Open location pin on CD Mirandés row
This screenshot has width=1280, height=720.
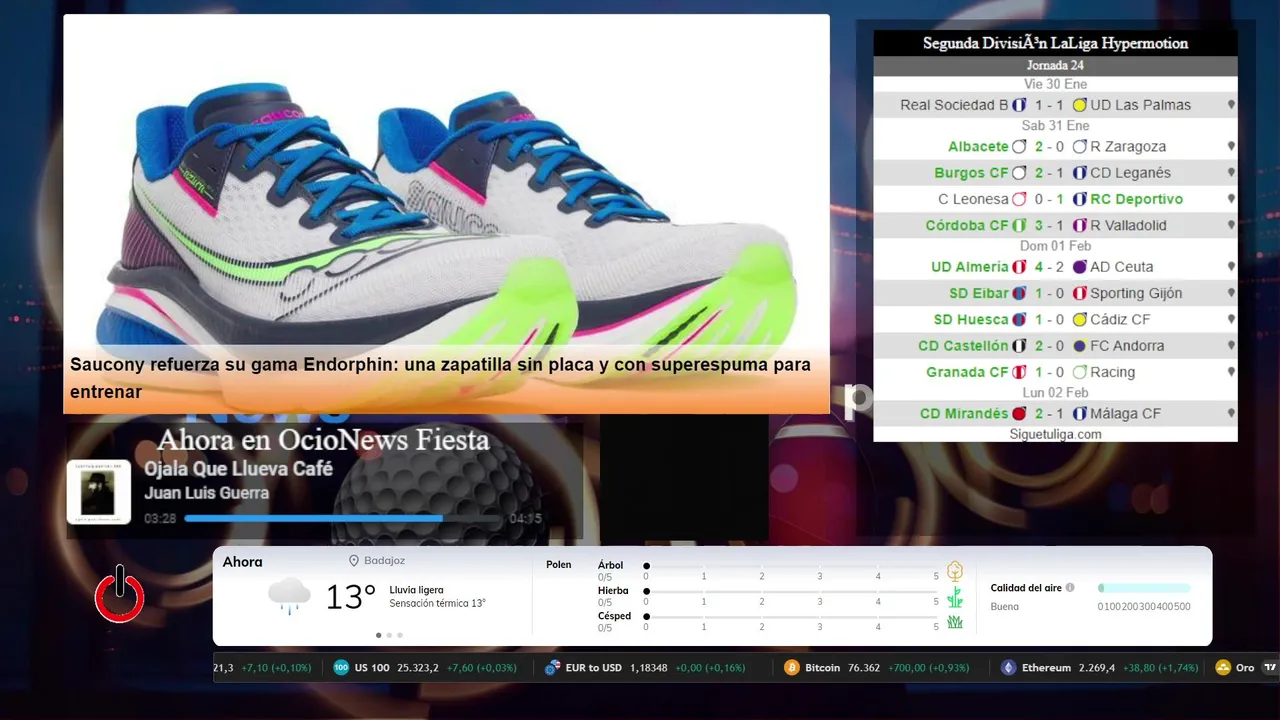[x=1231, y=414]
